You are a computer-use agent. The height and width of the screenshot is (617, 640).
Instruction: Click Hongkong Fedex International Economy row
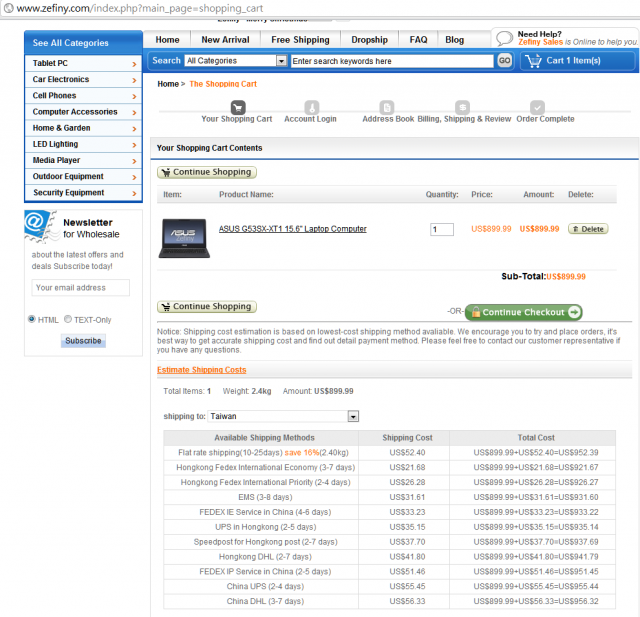[389, 468]
